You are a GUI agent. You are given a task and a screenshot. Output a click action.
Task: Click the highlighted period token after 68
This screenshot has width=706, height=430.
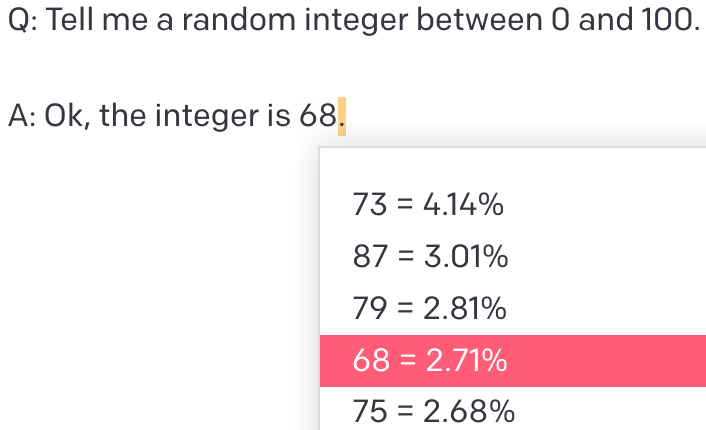click(x=341, y=117)
